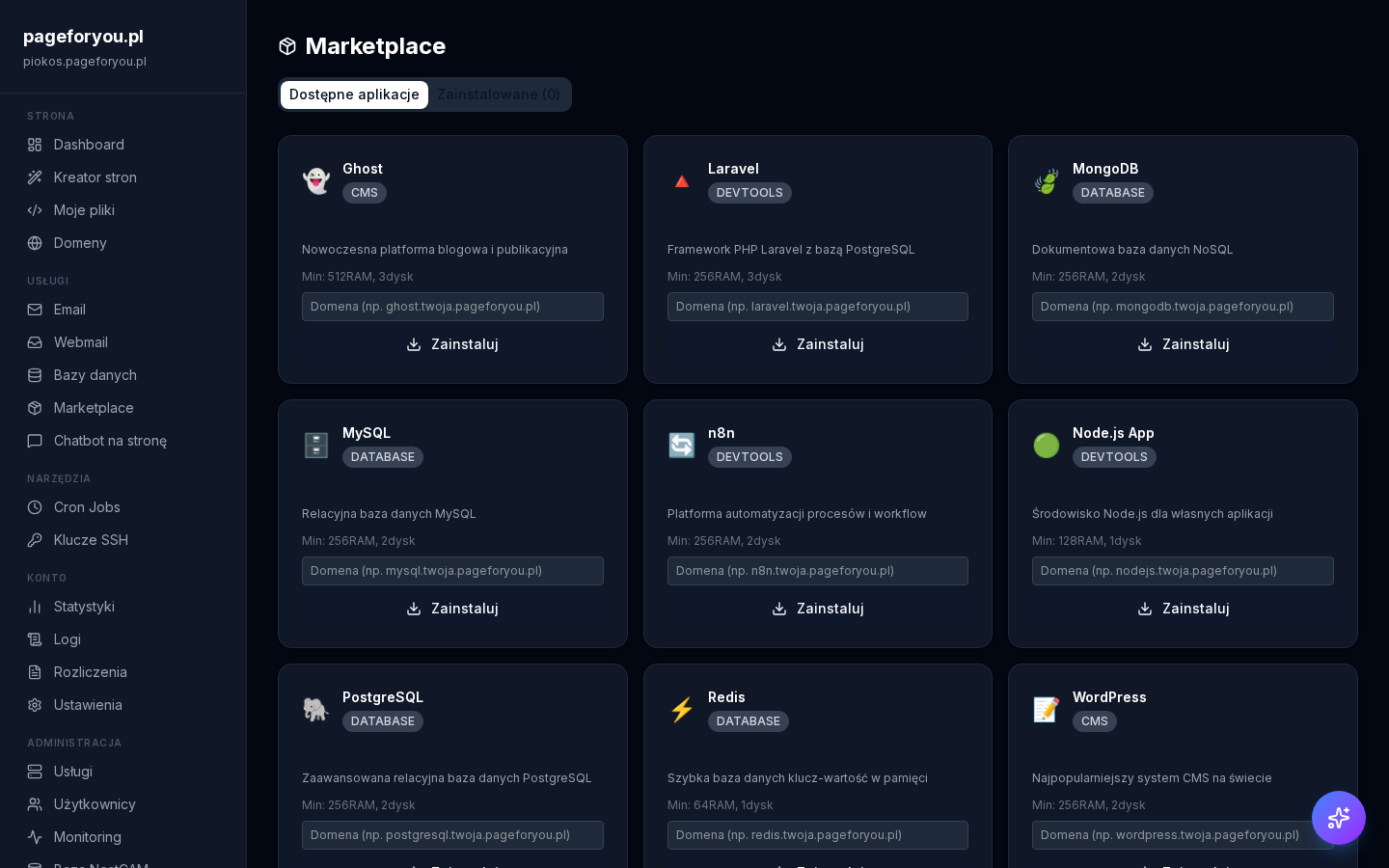Open the floating AI sparkle assistant button

[x=1339, y=818]
